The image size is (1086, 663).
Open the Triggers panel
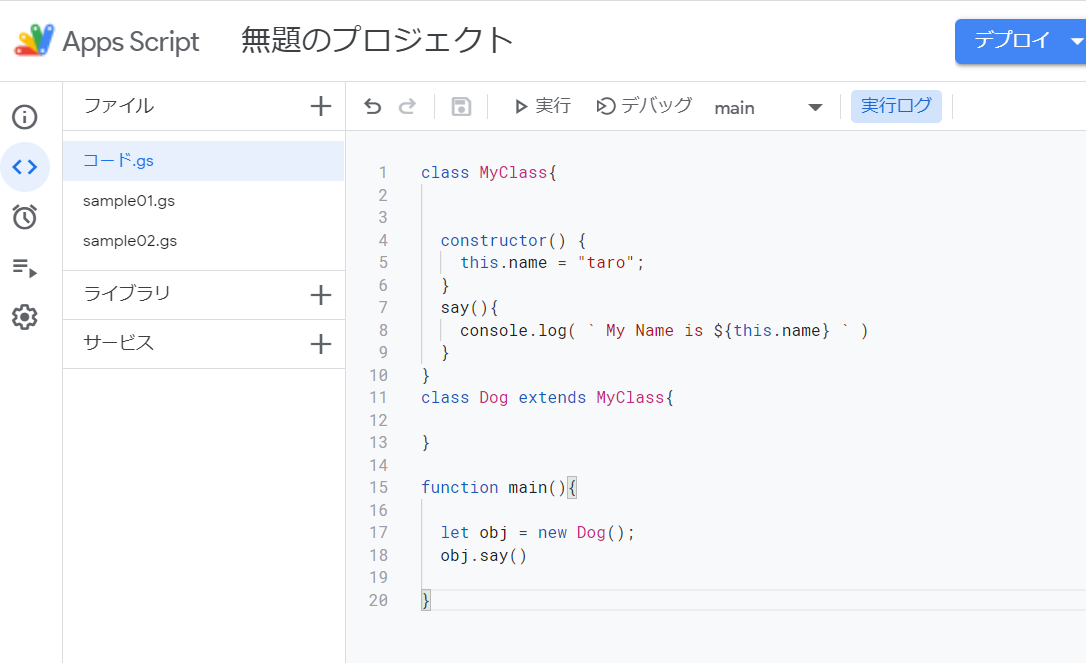tap(25, 217)
